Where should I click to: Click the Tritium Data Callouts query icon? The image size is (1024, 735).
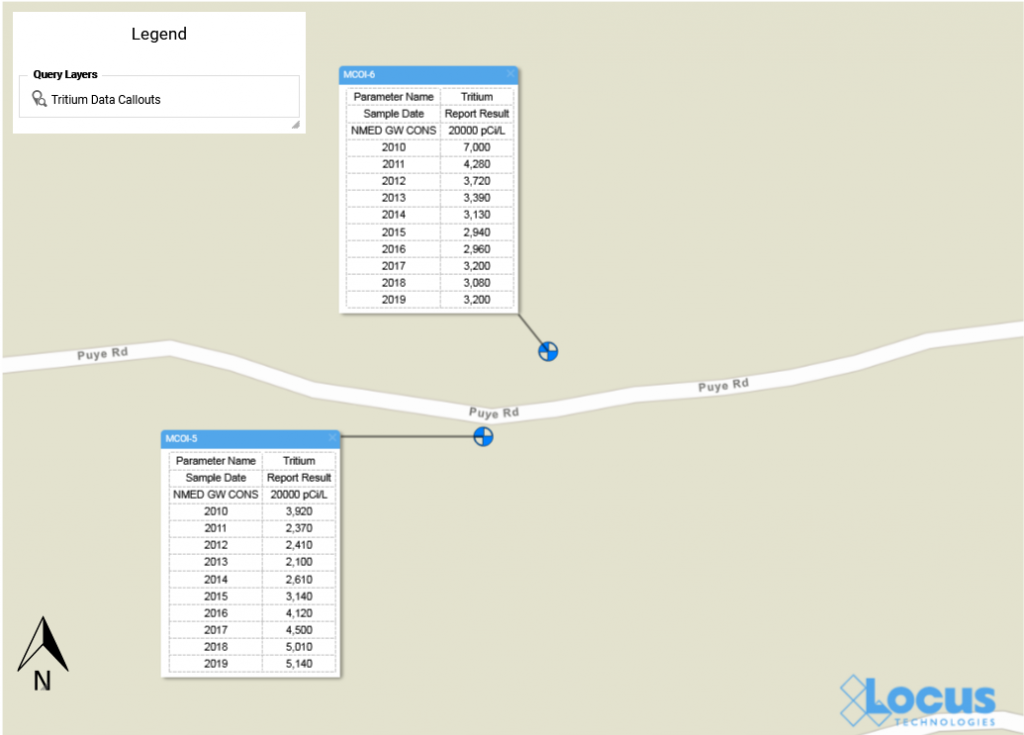click(x=39, y=99)
